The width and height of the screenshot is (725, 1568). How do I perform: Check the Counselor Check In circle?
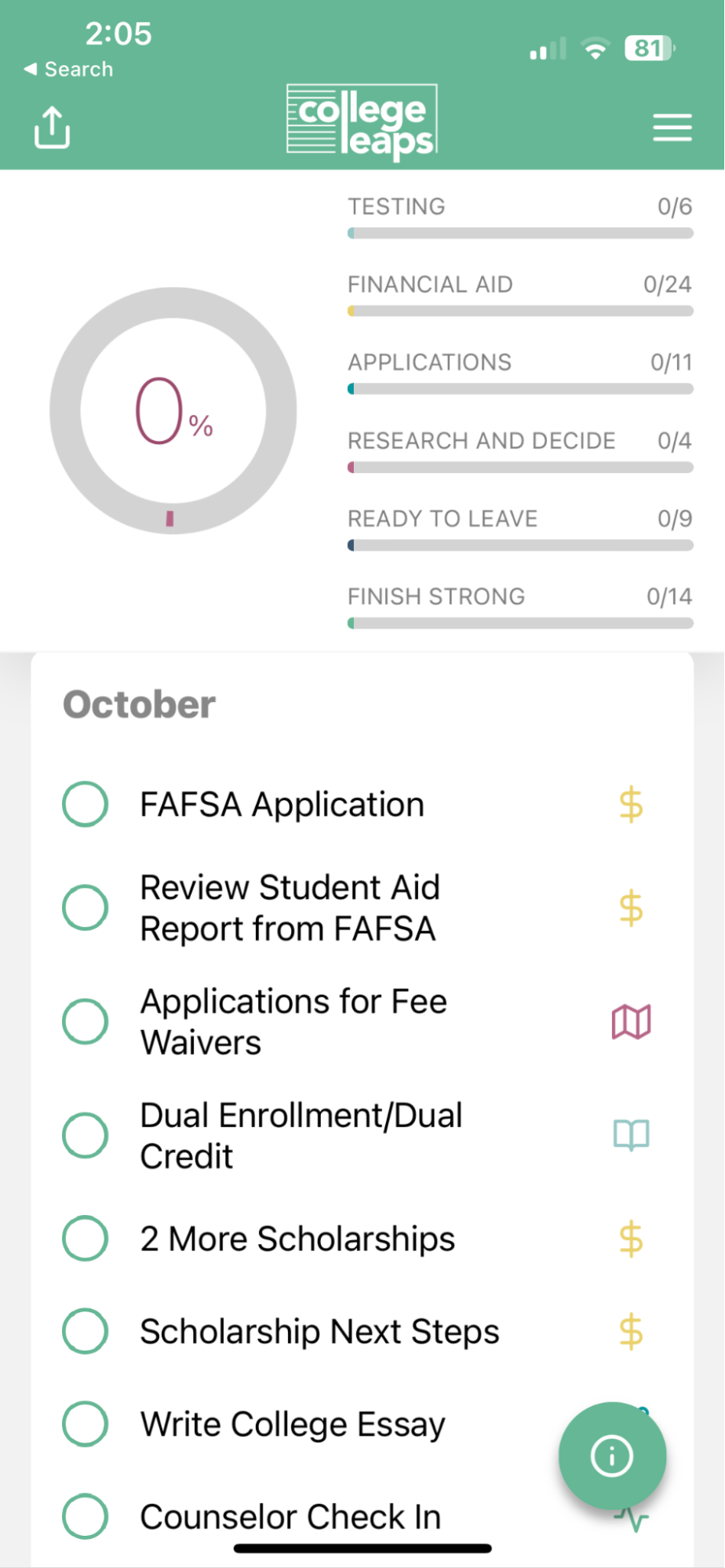click(85, 1516)
